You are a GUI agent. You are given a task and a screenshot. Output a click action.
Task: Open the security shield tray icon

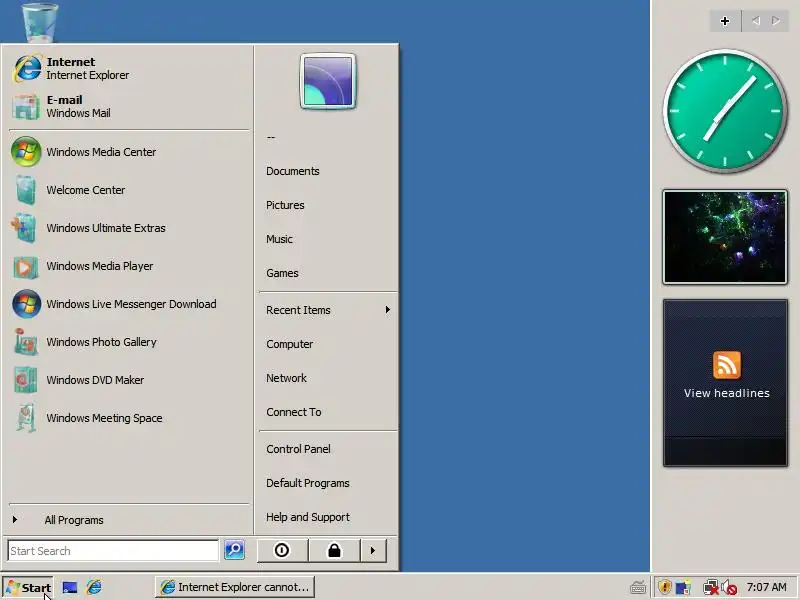pos(664,587)
